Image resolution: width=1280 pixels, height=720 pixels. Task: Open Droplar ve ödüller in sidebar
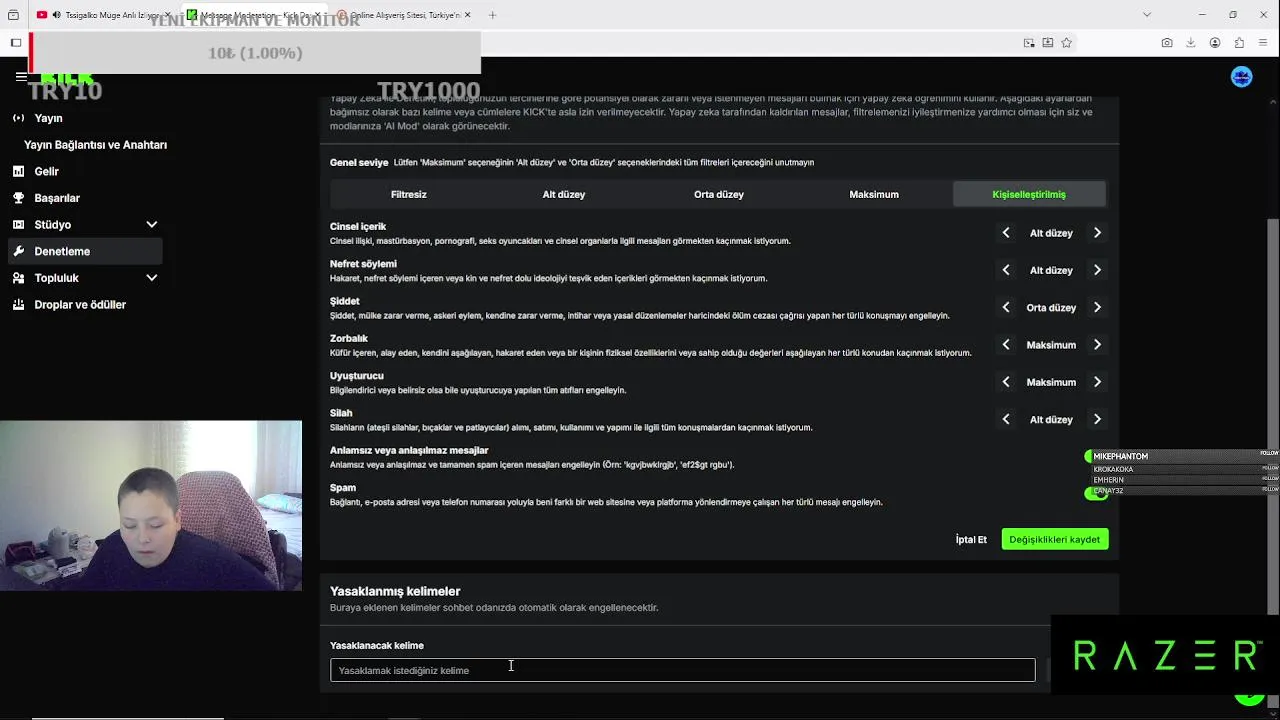[80, 304]
